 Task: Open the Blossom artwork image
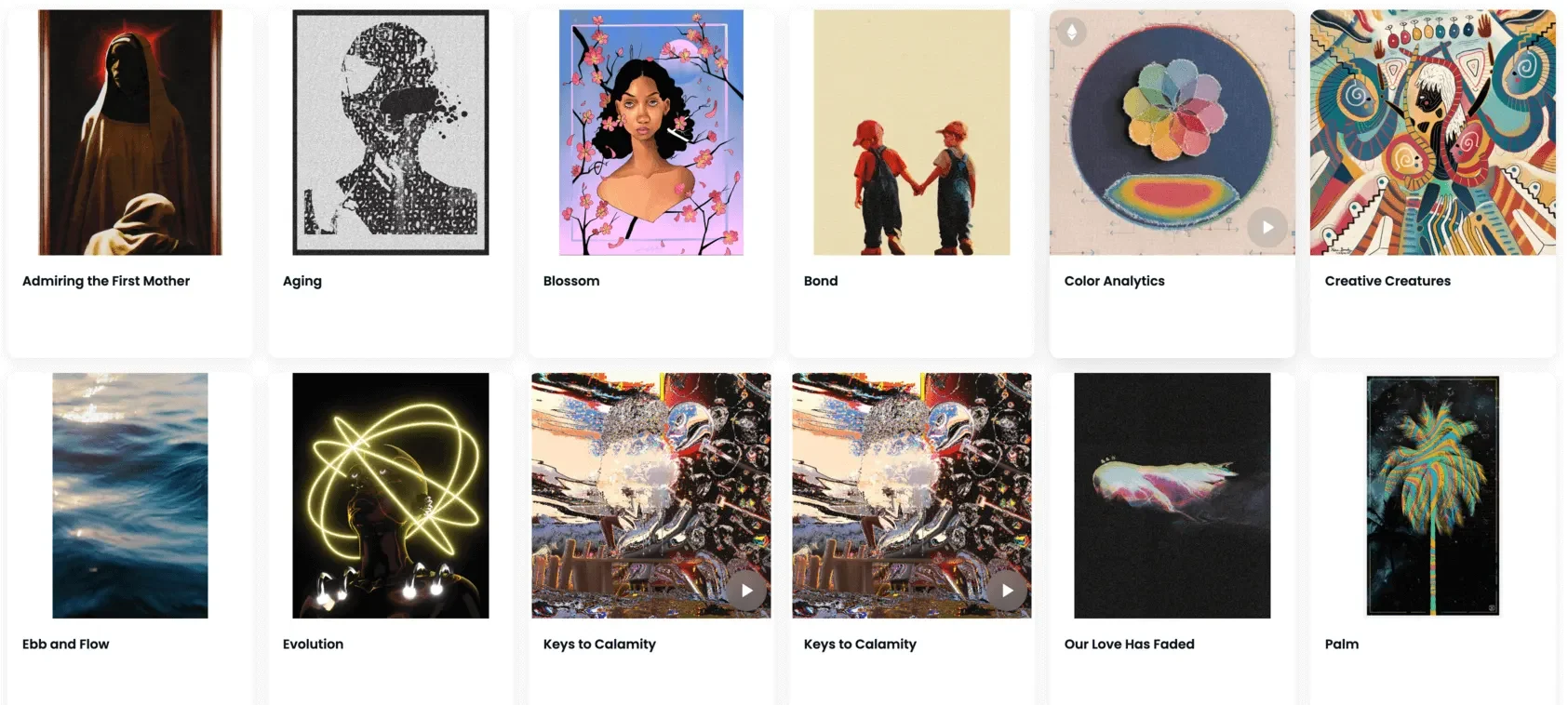point(651,132)
